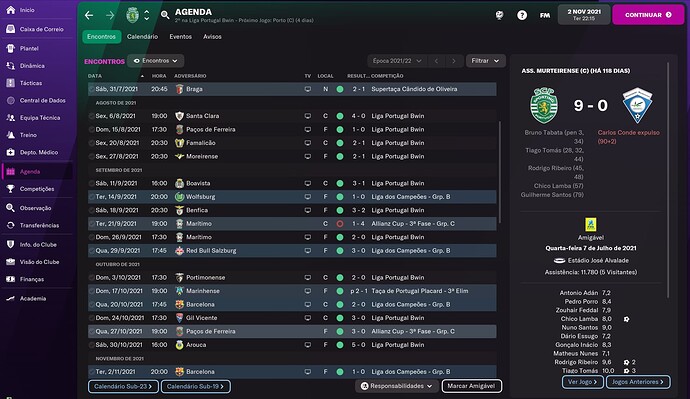
Task: Click the Sporting club badge in header
Action: (x=132, y=15)
